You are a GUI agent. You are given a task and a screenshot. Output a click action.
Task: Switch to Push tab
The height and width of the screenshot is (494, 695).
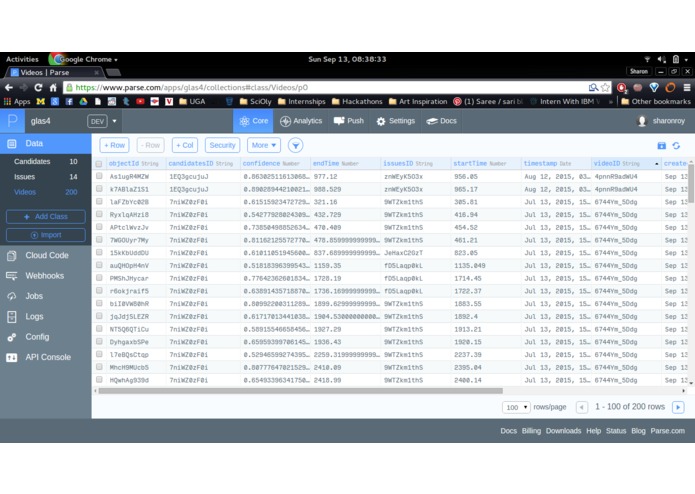pos(349,121)
